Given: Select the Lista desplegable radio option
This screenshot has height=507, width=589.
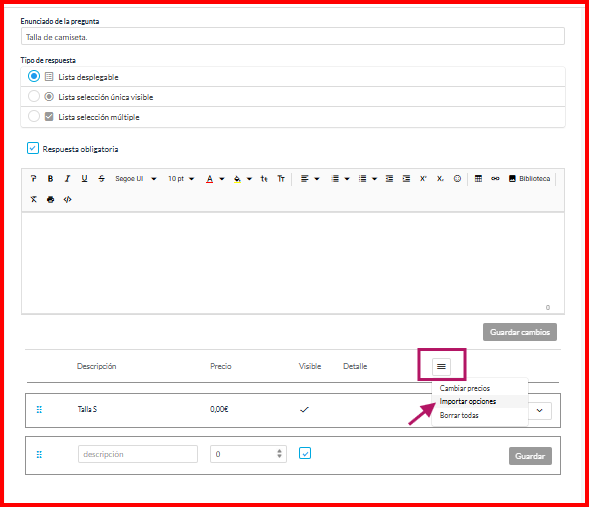Looking at the screenshot, I should (x=34, y=77).
